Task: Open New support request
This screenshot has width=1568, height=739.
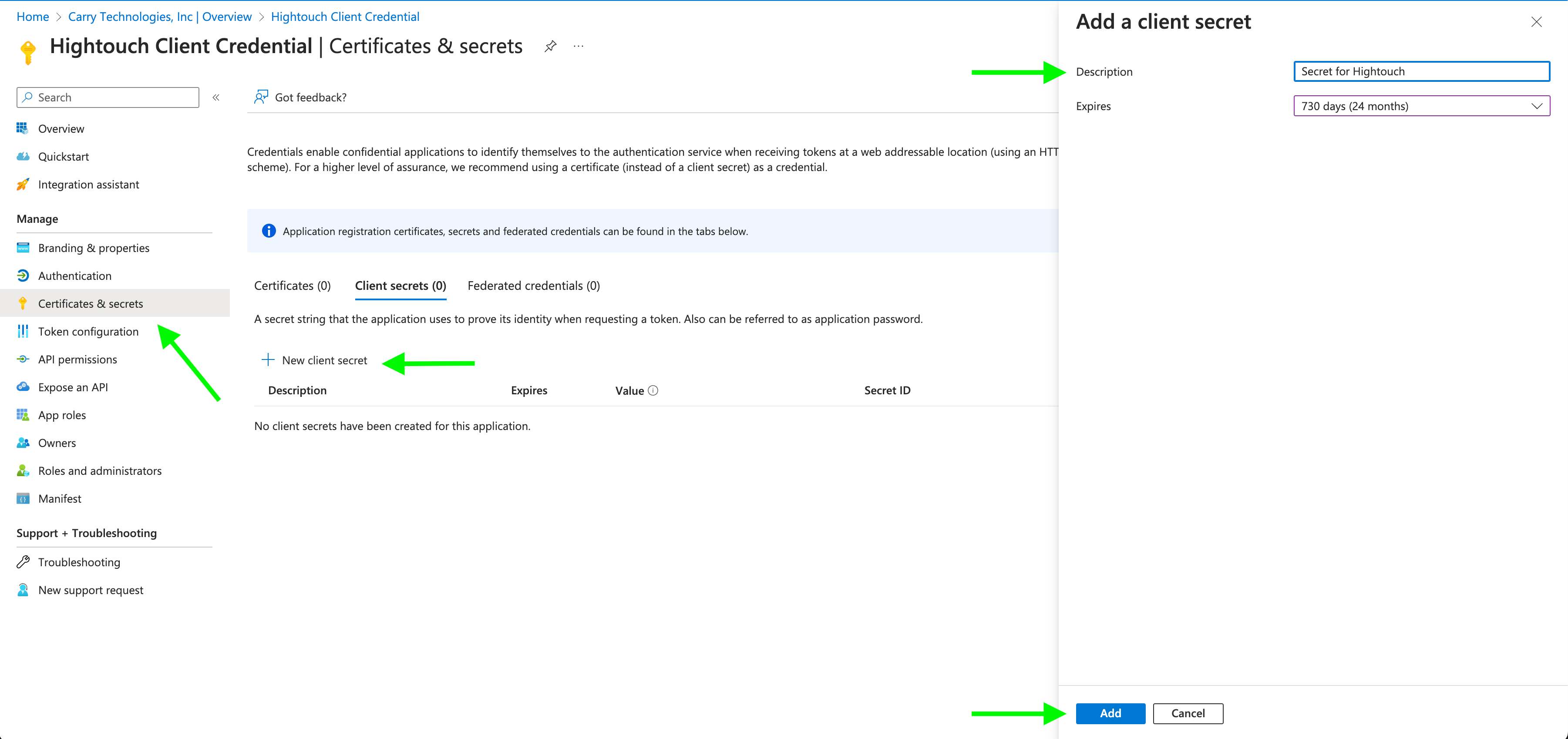Action: click(x=91, y=590)
